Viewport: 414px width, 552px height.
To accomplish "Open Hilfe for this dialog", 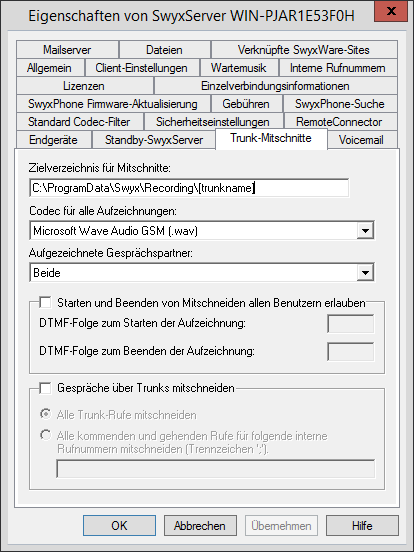I will tap(362, 526).
